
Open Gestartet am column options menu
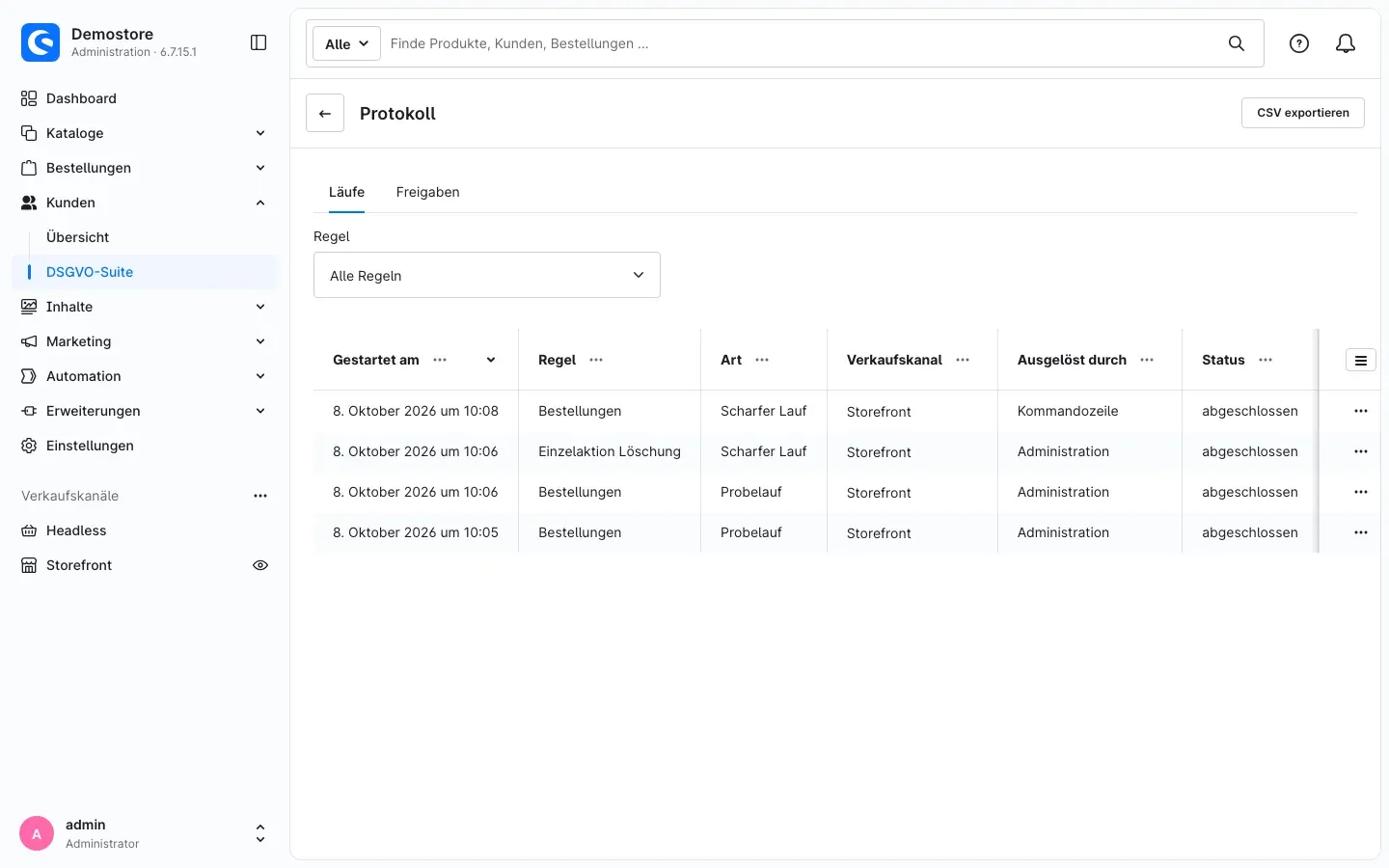tap(440, 360)
